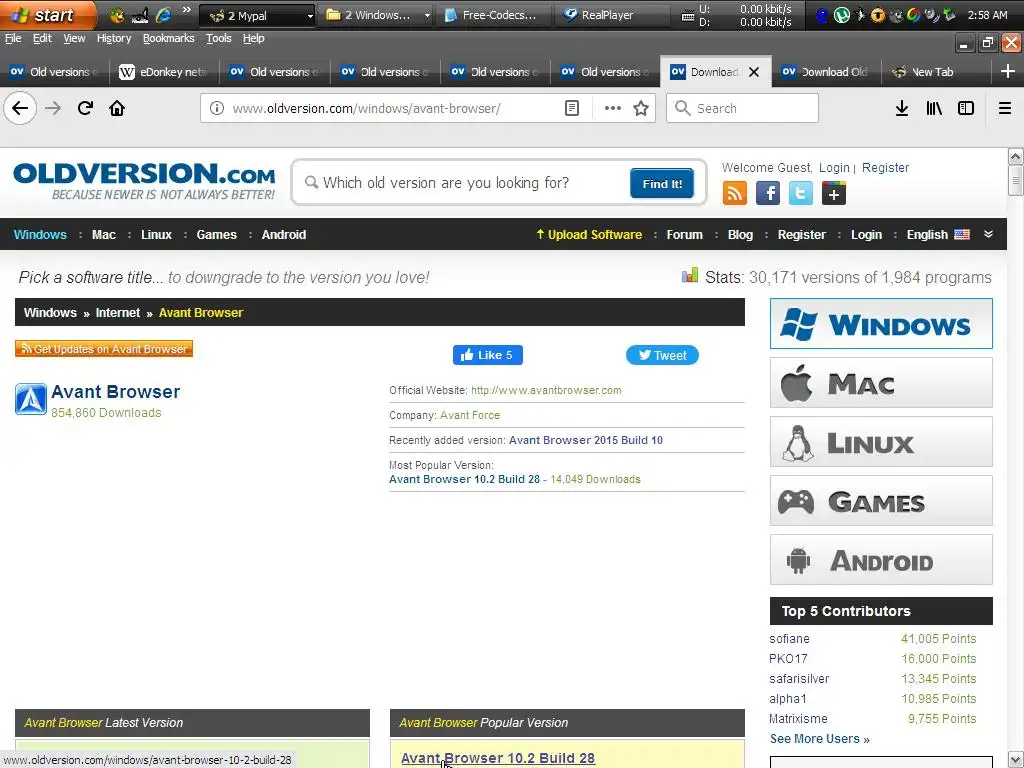Screen dimensions: 1024x768
Task: Open the browser home page
Action: (x=117, y=108)
